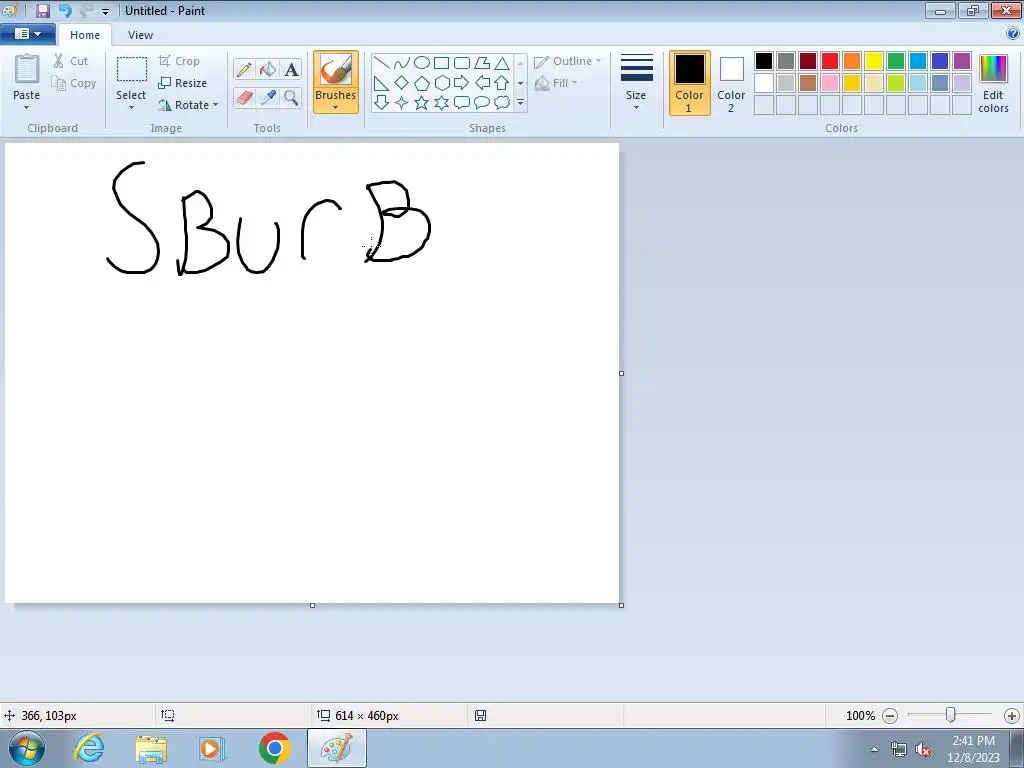The height and width of the screenshot is (768, 1024).
Task: Select the Fill with color bucket
Action: pos(268,69)
